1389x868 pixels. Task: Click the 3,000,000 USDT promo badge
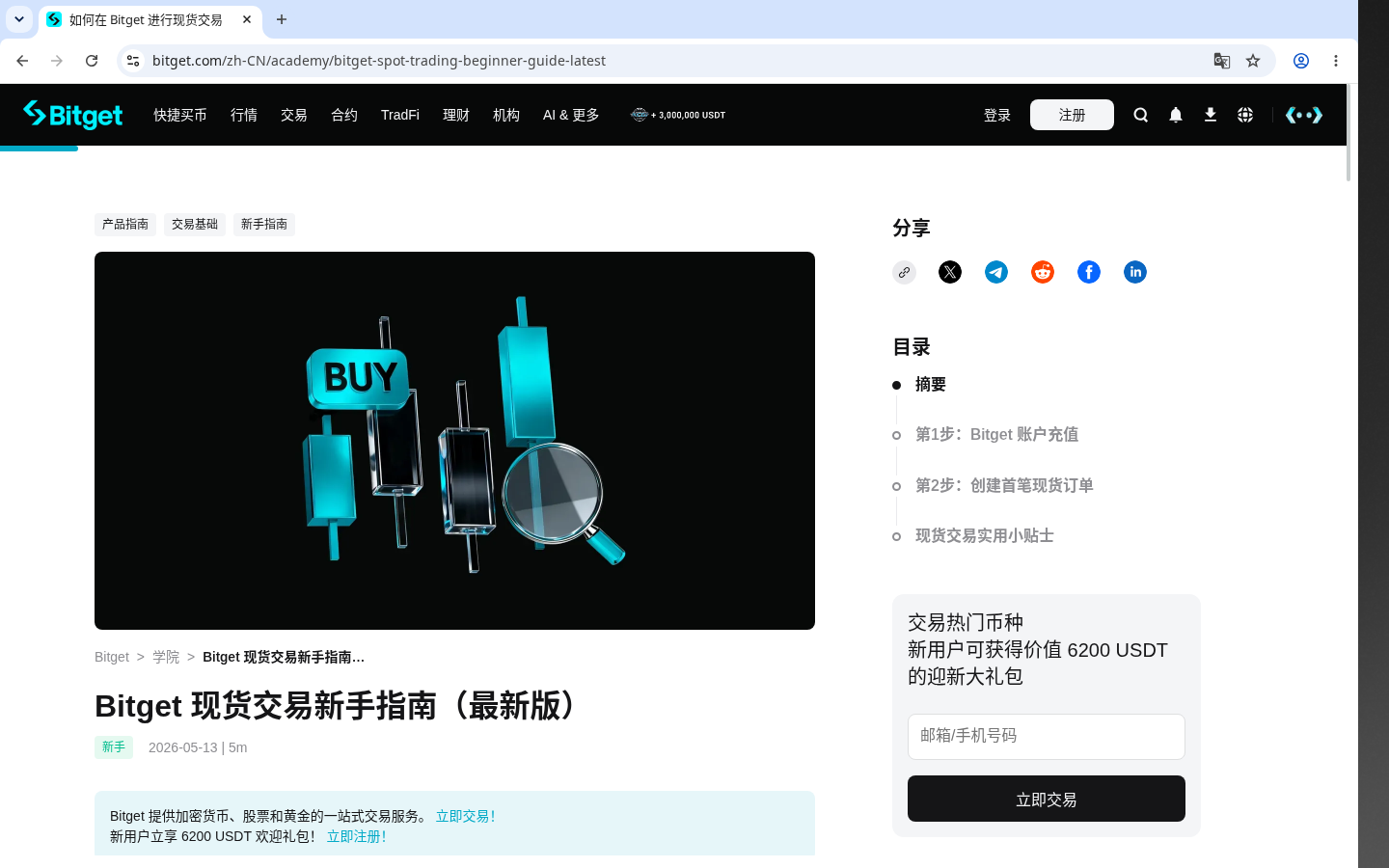(678, 115)
